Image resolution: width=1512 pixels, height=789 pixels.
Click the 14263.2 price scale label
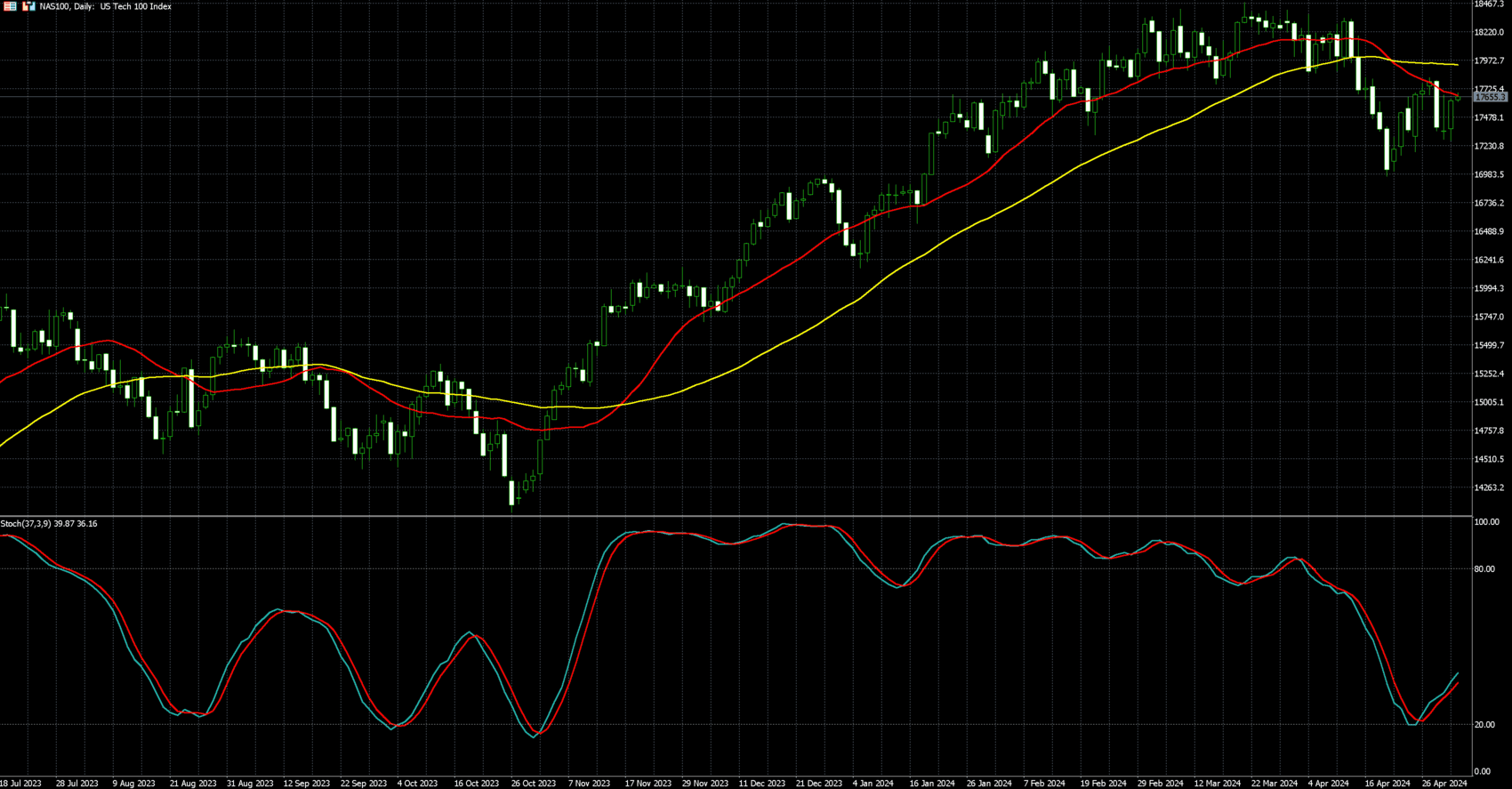[1489, 488]
